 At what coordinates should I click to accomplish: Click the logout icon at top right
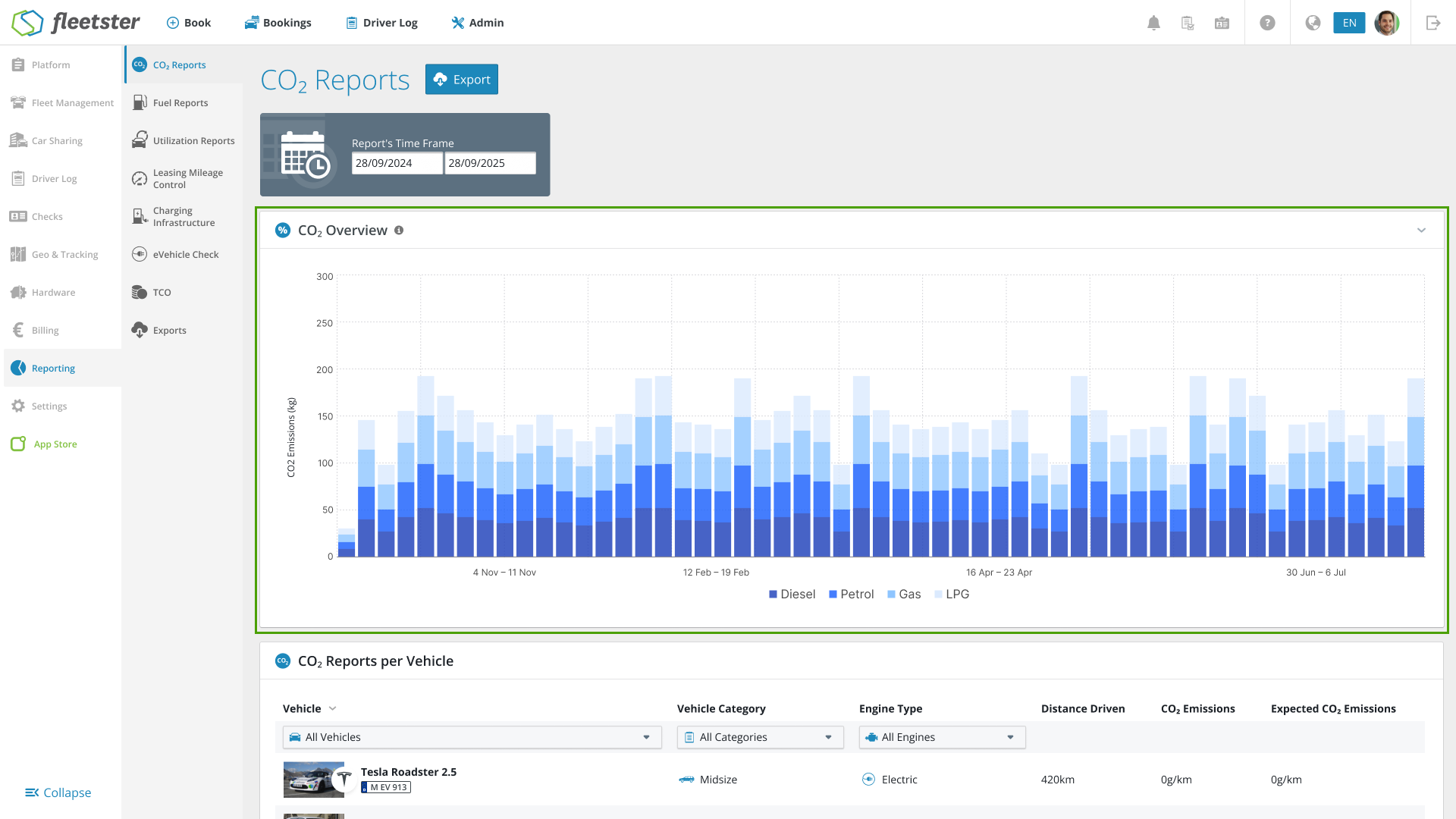tap(1432, 23)
